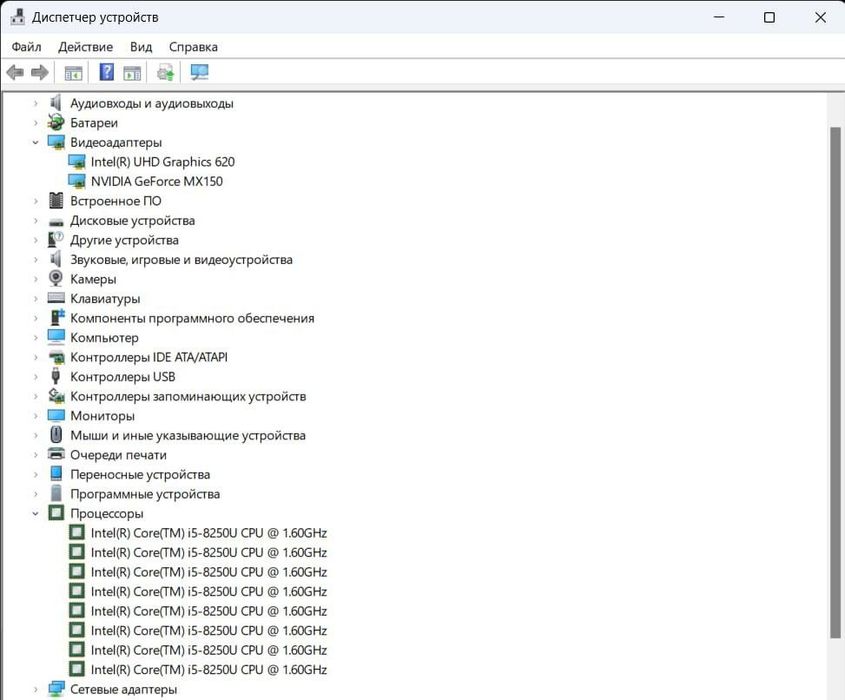Expand the Батареи branch
Viewport: 845px width, 700px height.
36,123
